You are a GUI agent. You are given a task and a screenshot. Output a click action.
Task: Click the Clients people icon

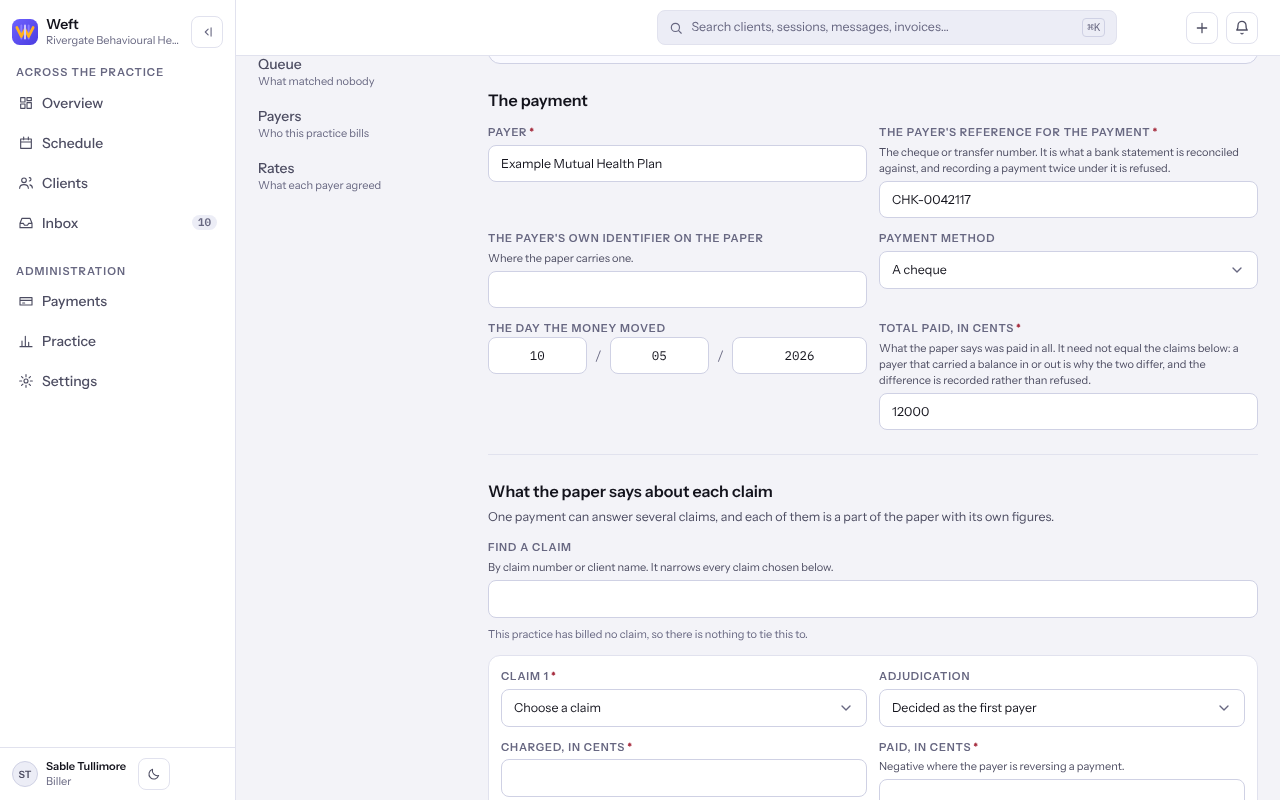pyautogui.click(x=26, y=183)
